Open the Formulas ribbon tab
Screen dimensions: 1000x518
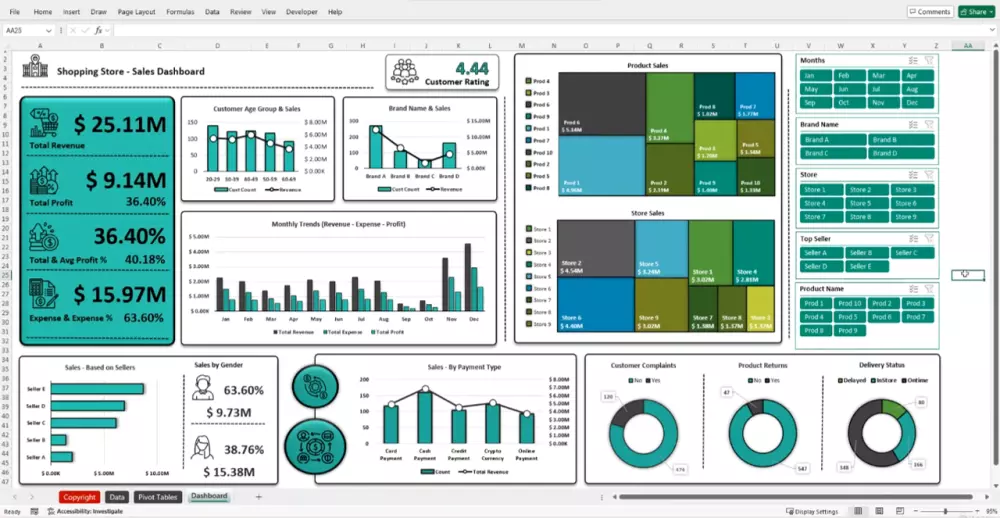[x=180, y=12]
